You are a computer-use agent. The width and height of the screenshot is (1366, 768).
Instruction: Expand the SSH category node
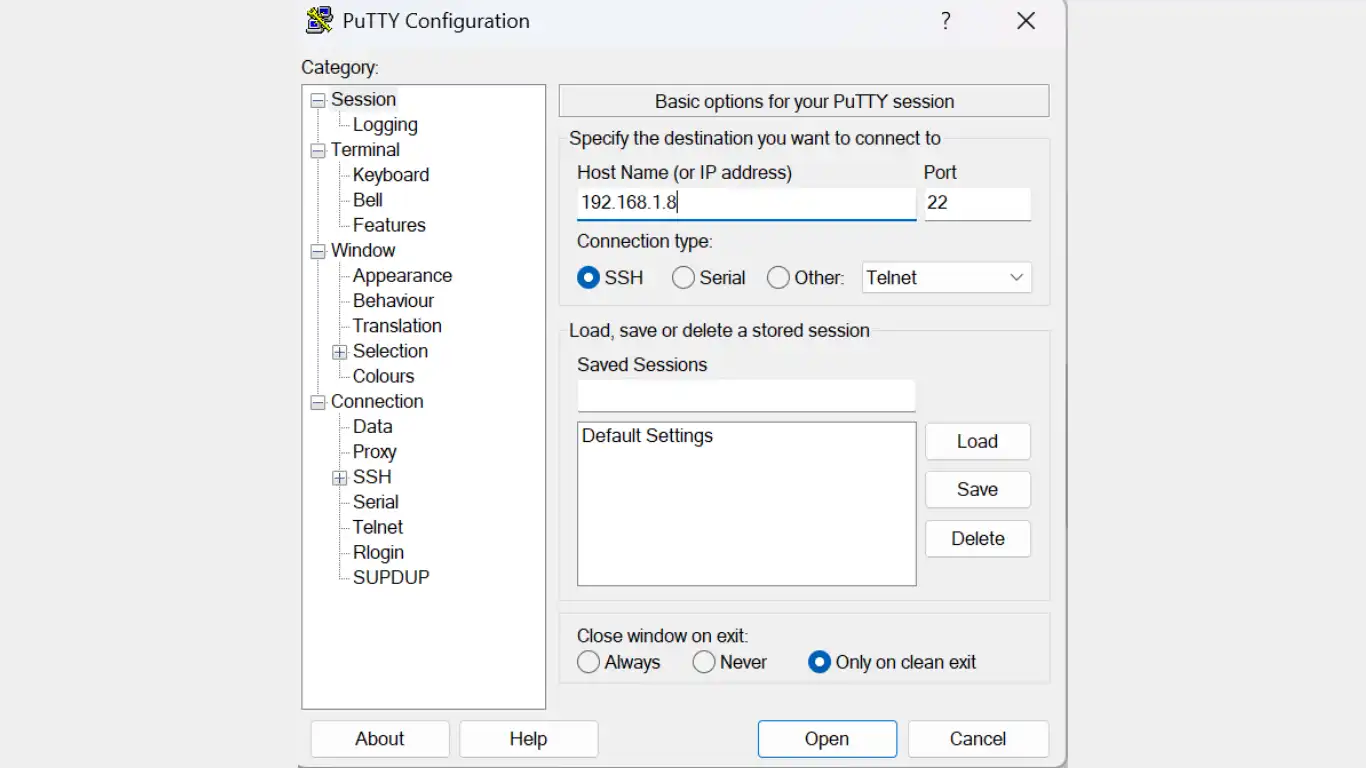pyautogui.click(x=340, y=478)
